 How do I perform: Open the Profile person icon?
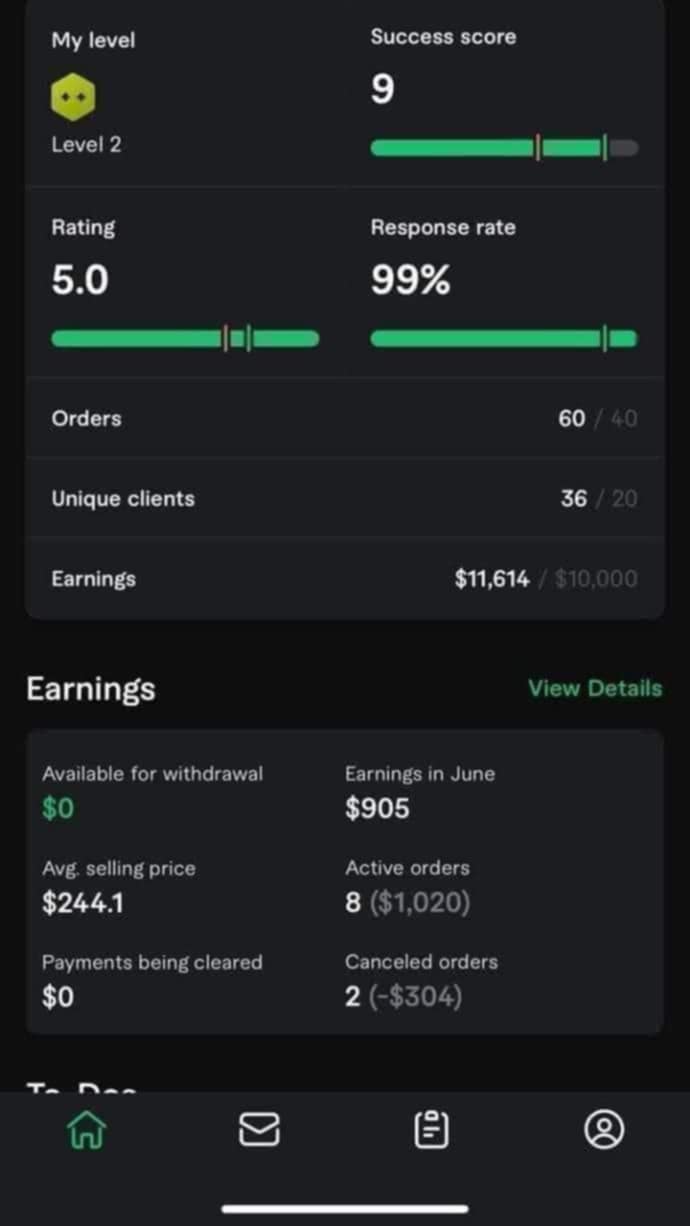coord(604,1130)
